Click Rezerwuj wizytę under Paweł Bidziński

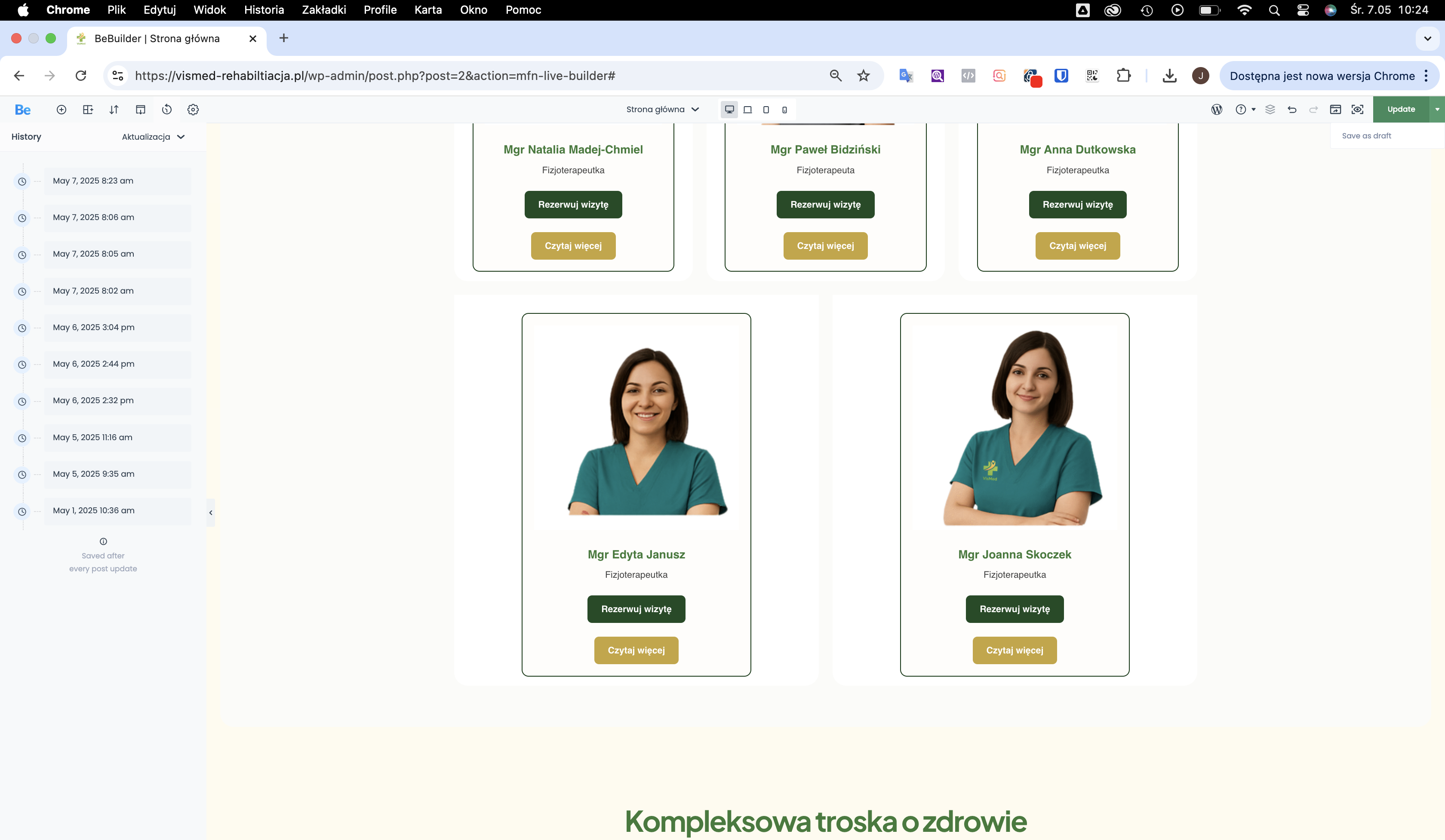pyautogui.click(x=825, y=205)
